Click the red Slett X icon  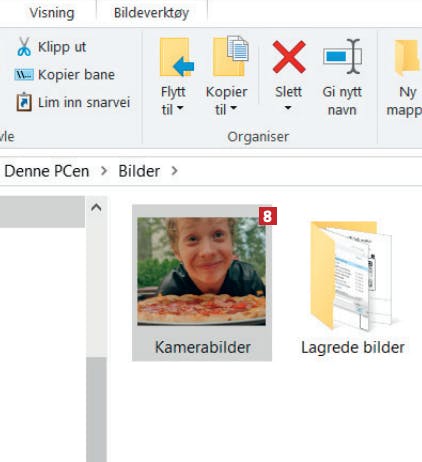(x=289, y=57)
